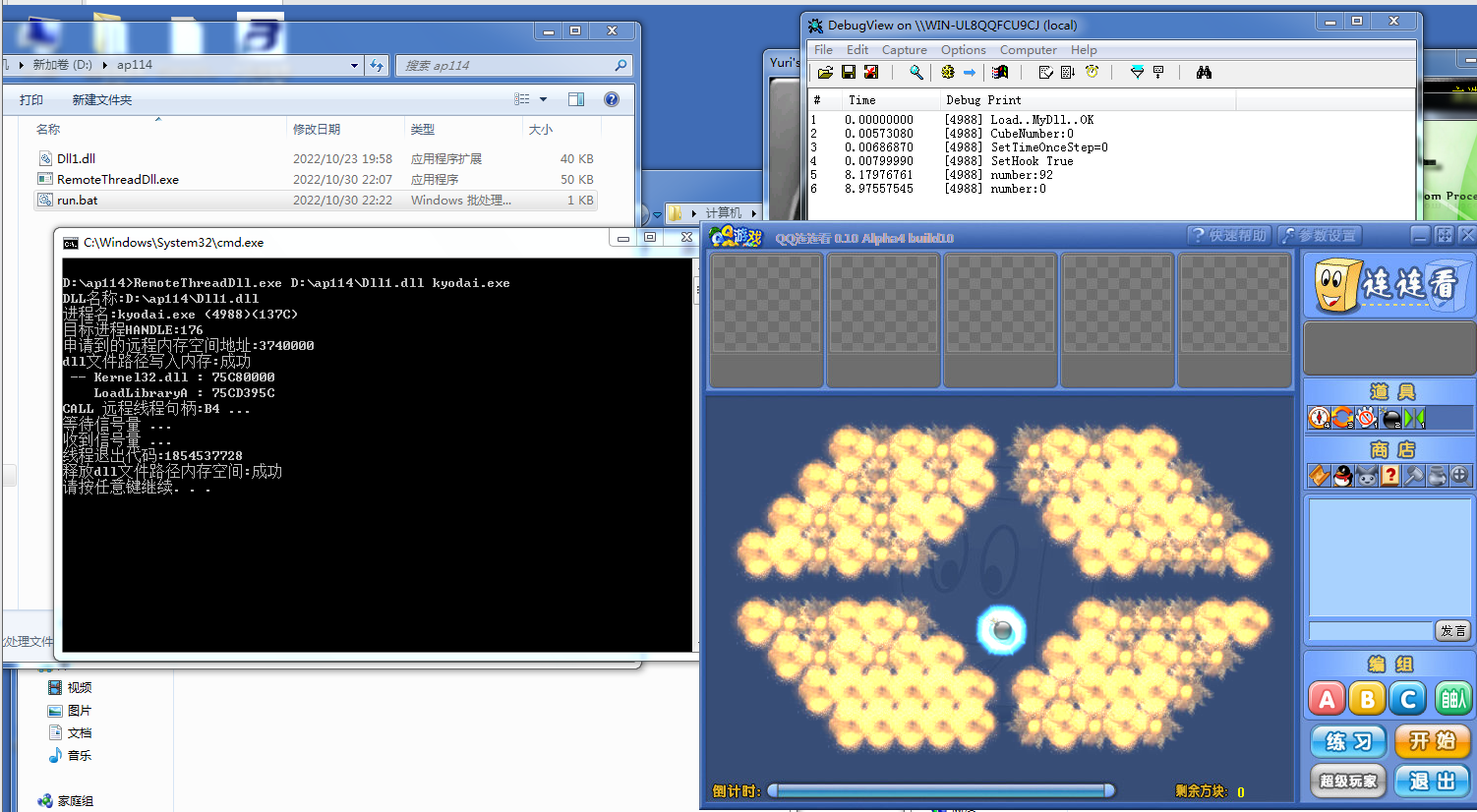Screen dimensions: 1477x812
Task: Select team C button
Action: coord(1408,699)
